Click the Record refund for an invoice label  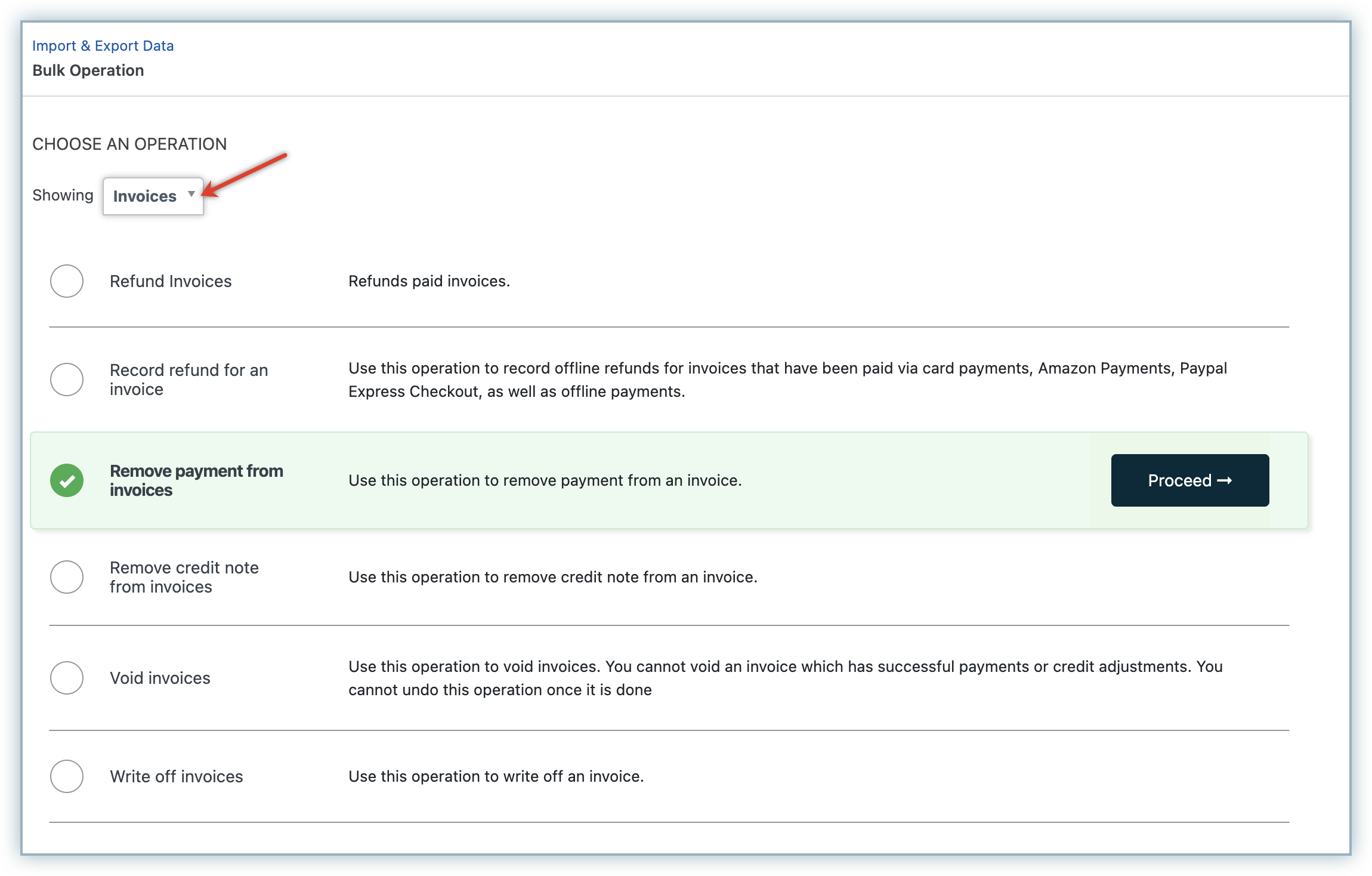(189, 380)
